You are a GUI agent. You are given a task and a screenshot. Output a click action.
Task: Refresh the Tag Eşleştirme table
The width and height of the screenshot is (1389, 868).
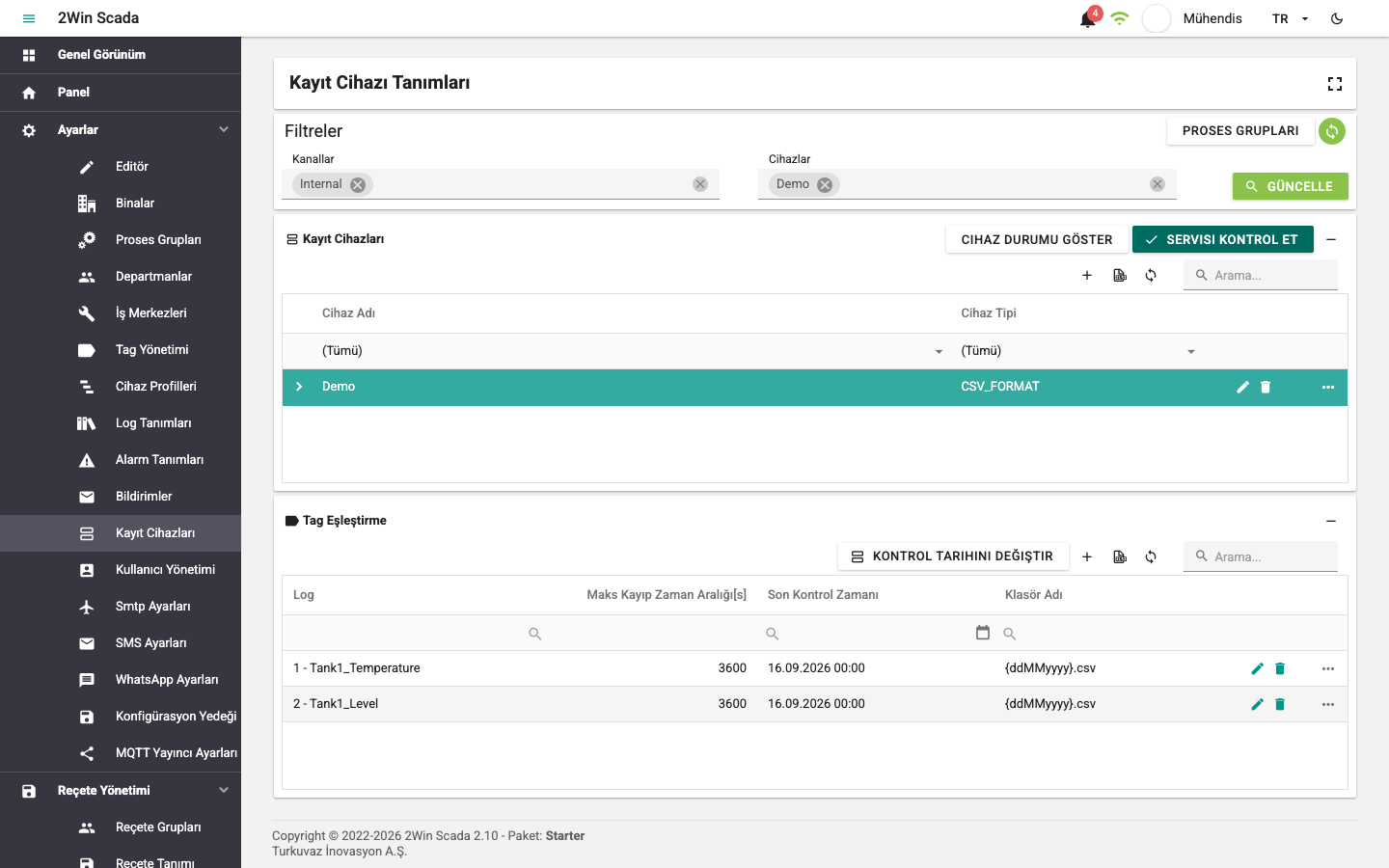(x=1151, y=556)
